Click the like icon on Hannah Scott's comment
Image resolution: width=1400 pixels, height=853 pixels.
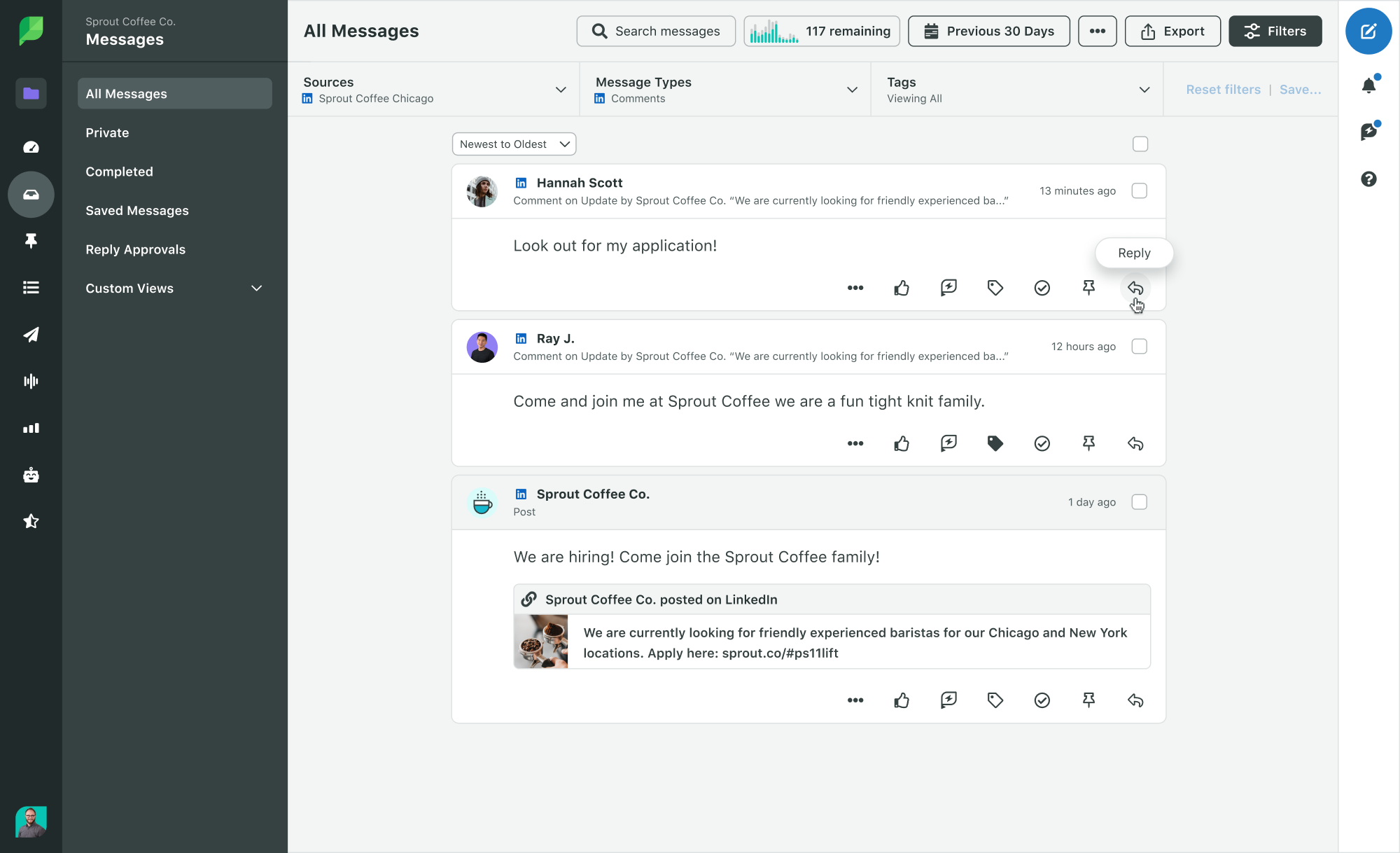[901, 288]
